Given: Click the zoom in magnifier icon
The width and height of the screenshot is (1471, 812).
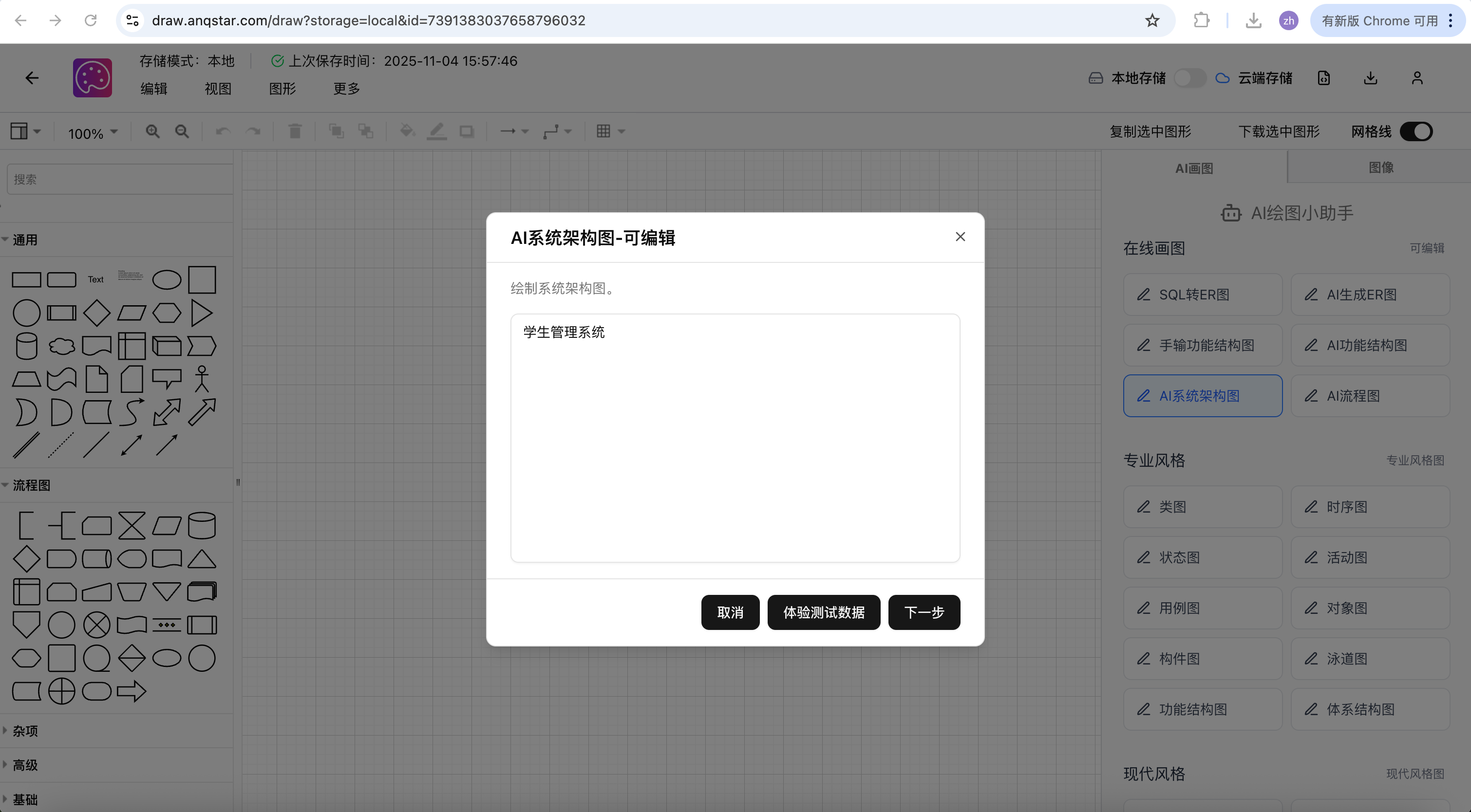Looking at the screenshot, I should [152, 131].
